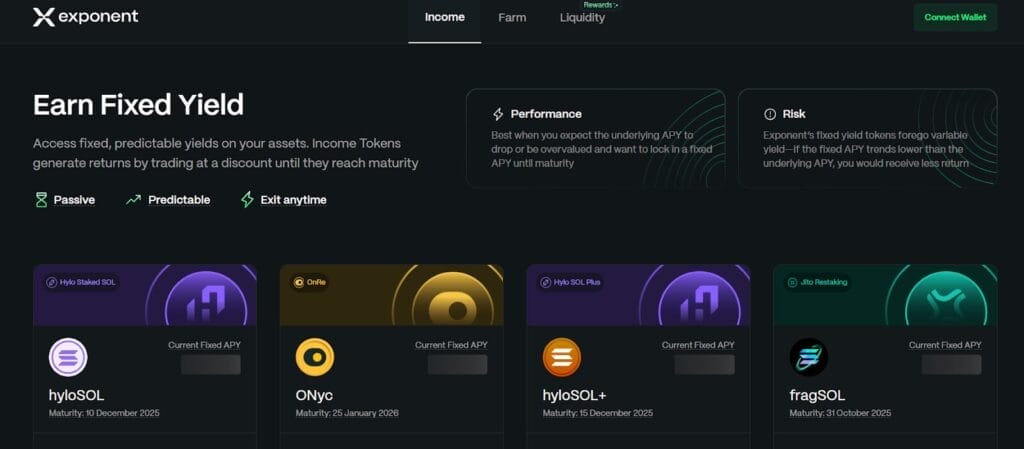Click the hyloSOL+ orange token icon
Image resolution: width=1024 pixels, height=449 pixels.
point(562,357)
